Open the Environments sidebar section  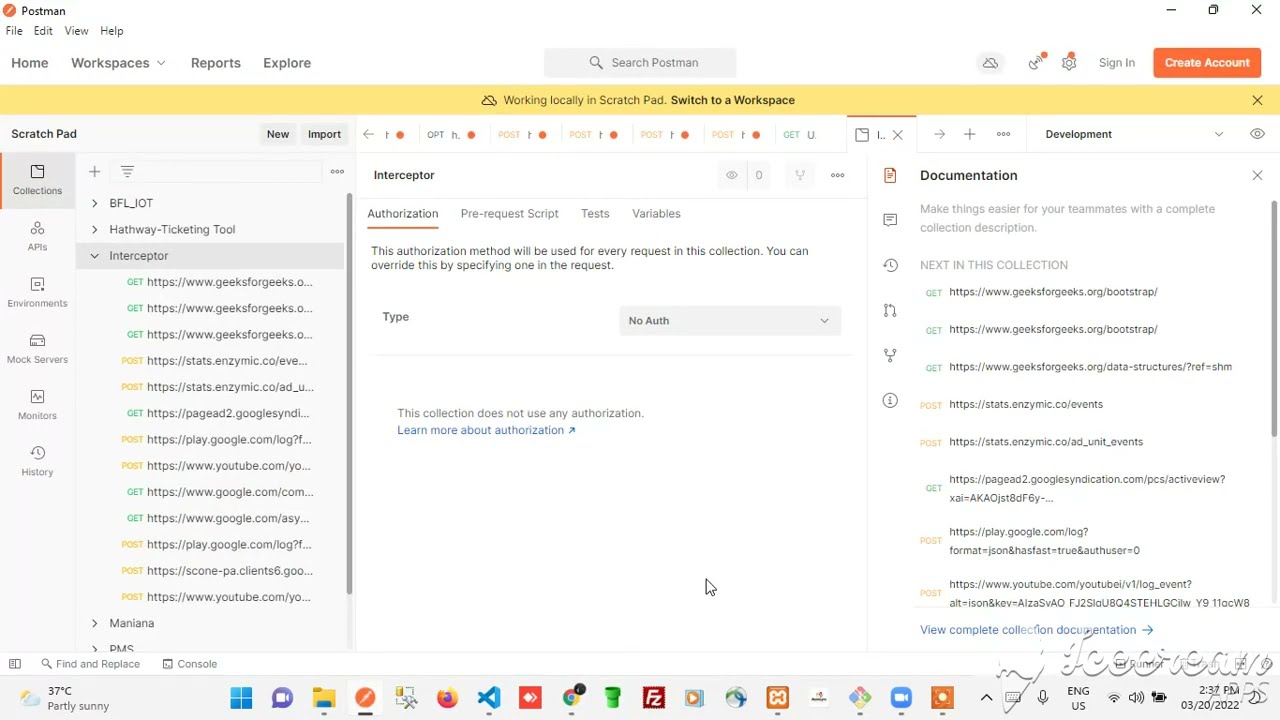[37, 292]
